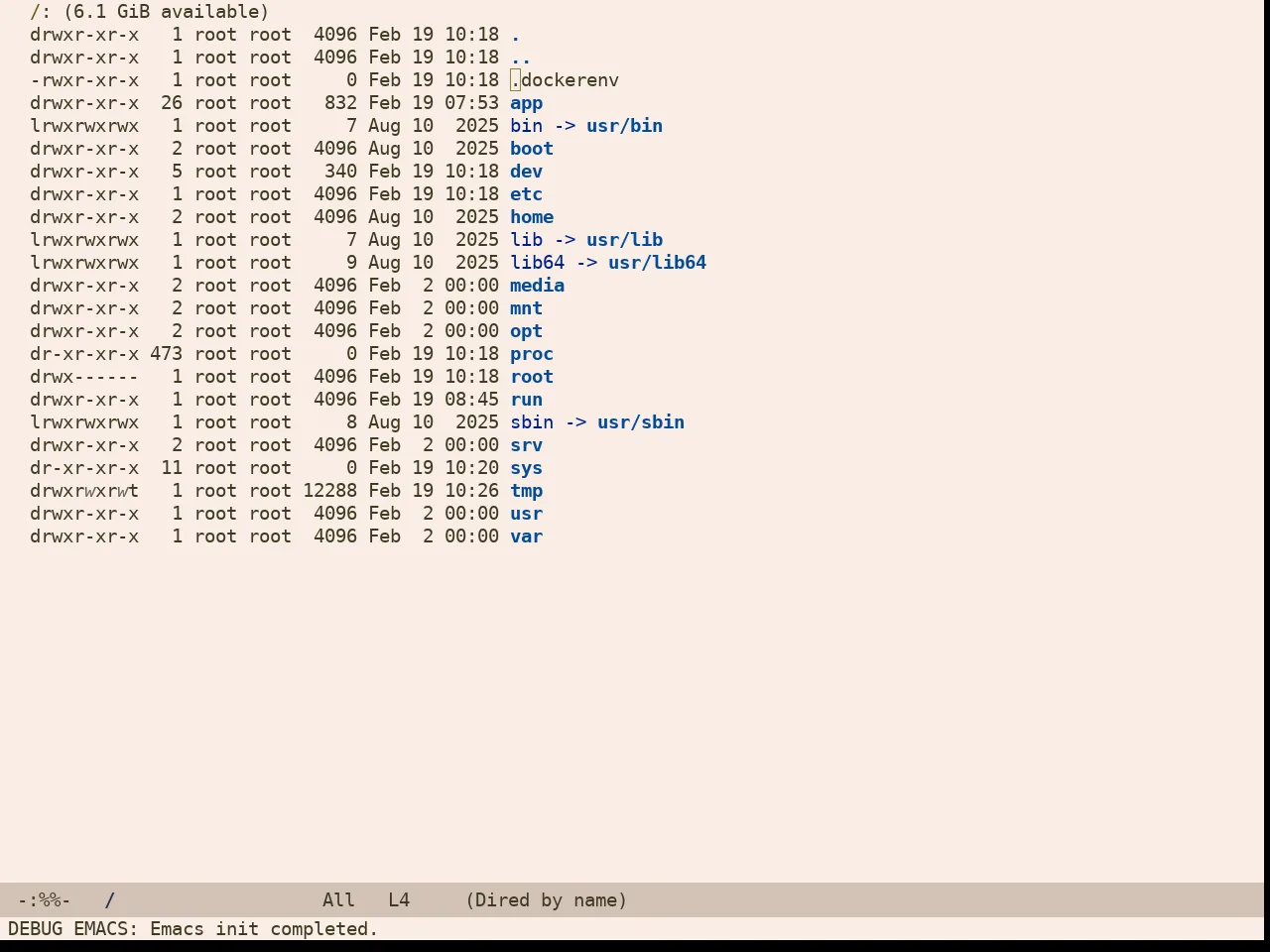Select the .dockerenv file name

[x=565, y=80]
